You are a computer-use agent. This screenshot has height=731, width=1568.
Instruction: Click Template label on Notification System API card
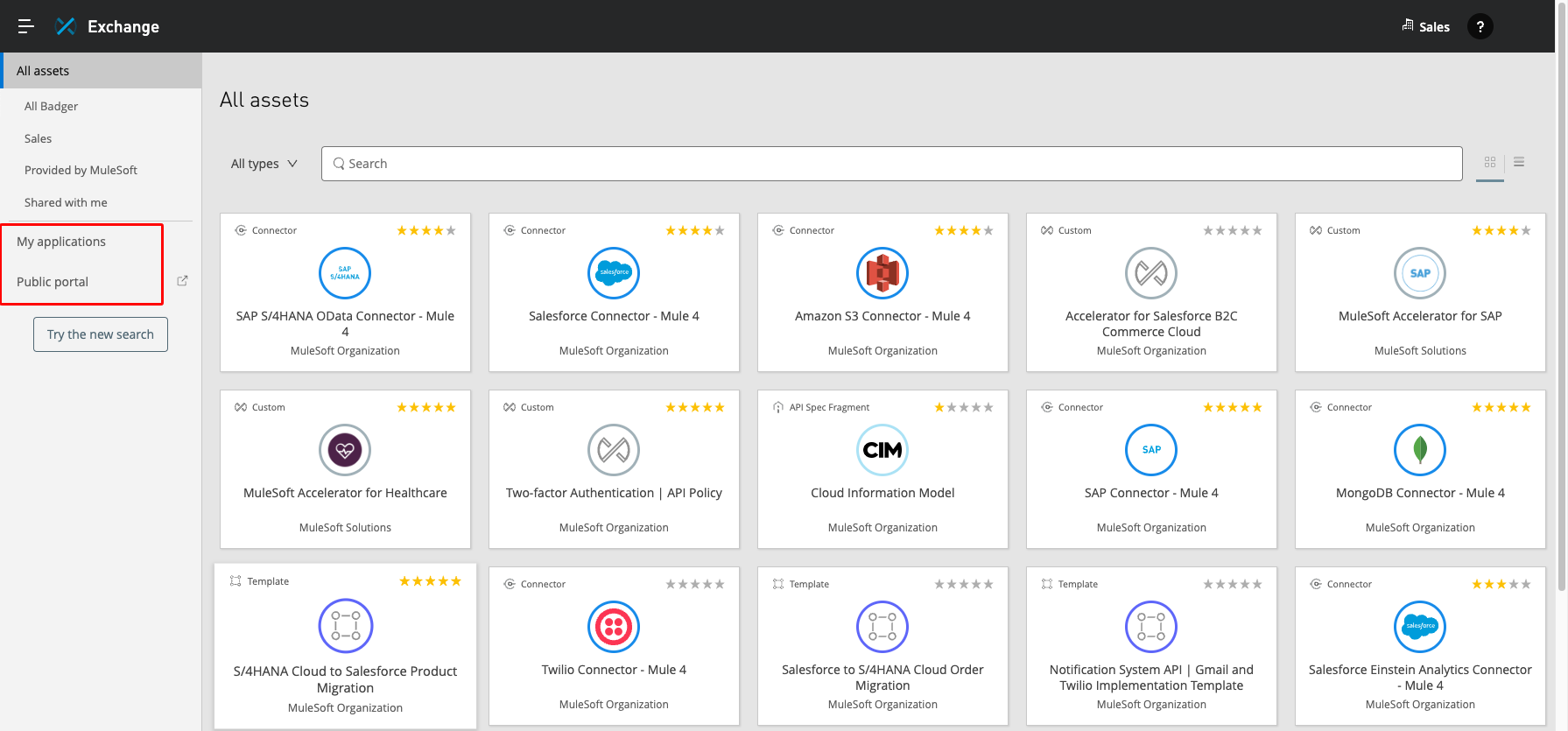coord(1077,585)
